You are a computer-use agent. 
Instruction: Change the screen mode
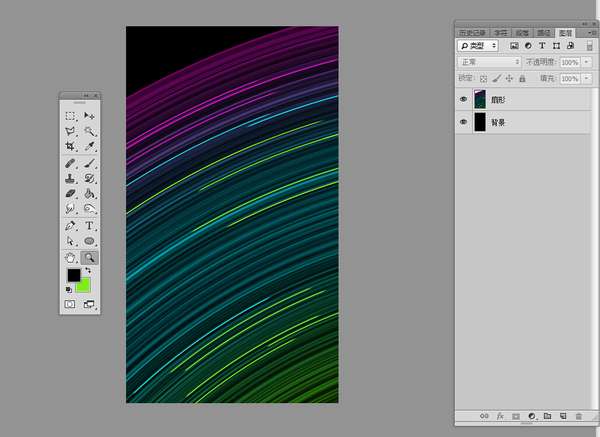coord(89,304)
